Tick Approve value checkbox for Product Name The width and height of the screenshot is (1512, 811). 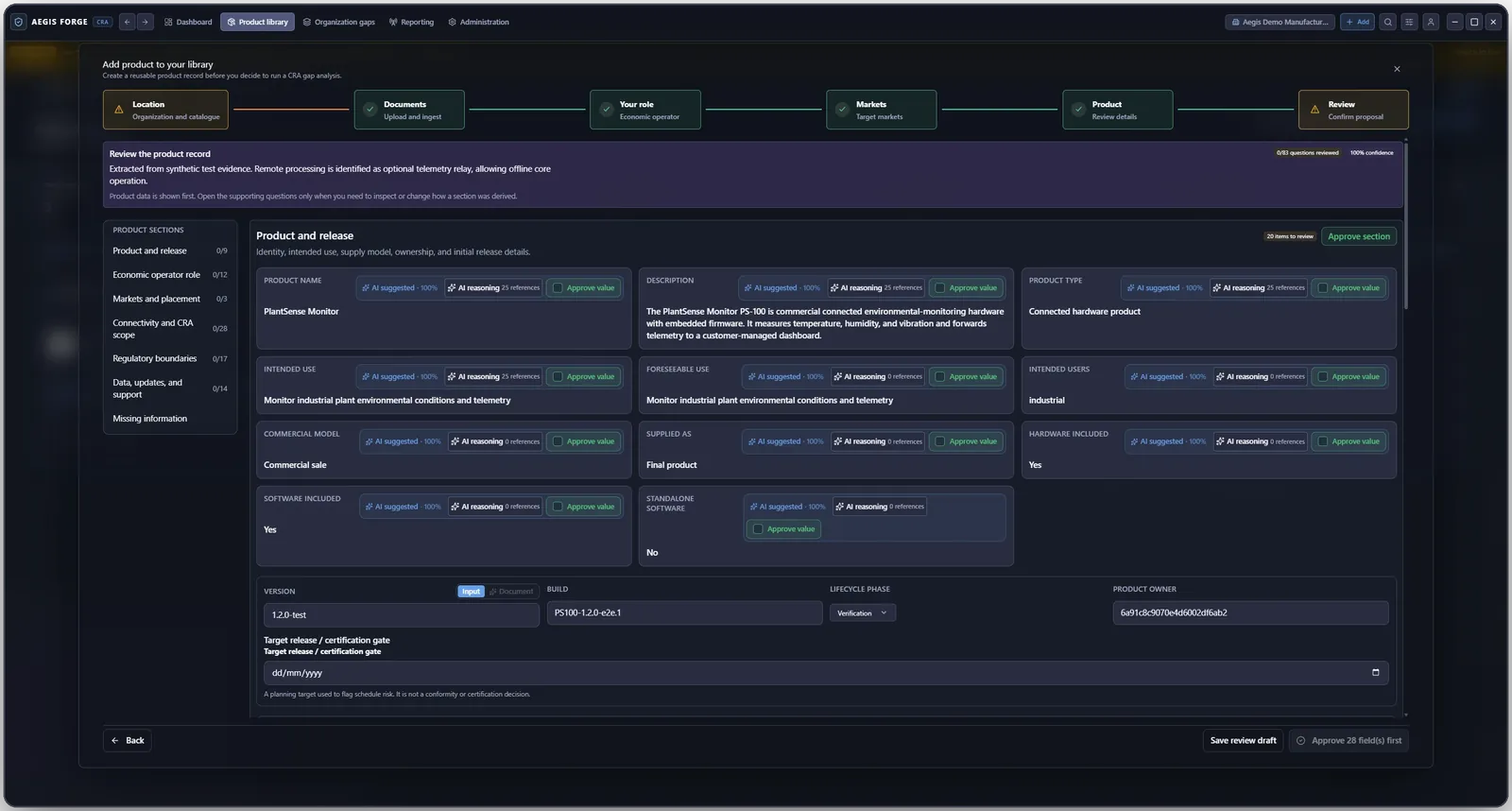click(x=558, y=288)
